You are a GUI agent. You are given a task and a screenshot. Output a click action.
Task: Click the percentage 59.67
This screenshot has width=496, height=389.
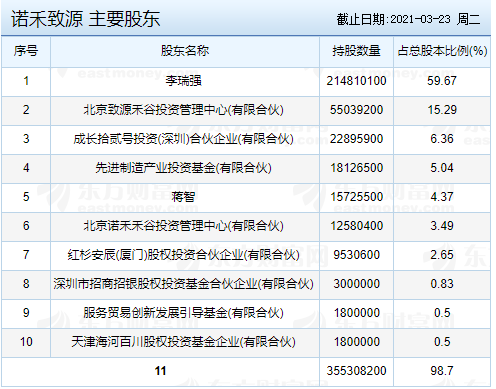click(x=442, y=81)
